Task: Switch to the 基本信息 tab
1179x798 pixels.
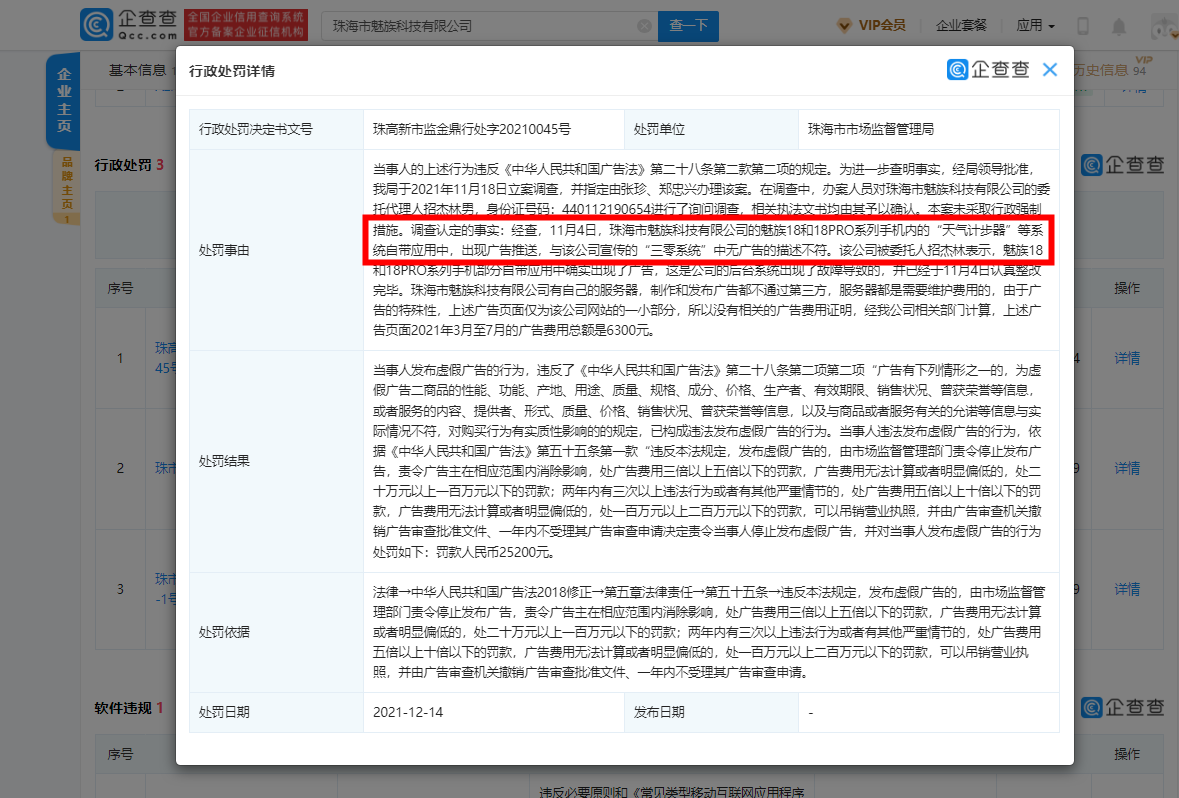Action: 135,70
